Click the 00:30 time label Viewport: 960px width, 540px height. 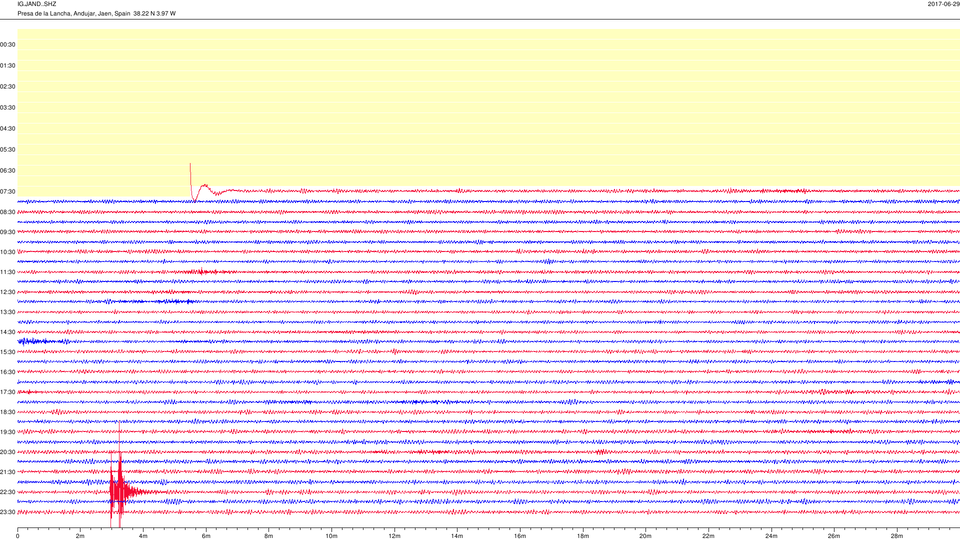pyautogui.click(x=8, y=45)
